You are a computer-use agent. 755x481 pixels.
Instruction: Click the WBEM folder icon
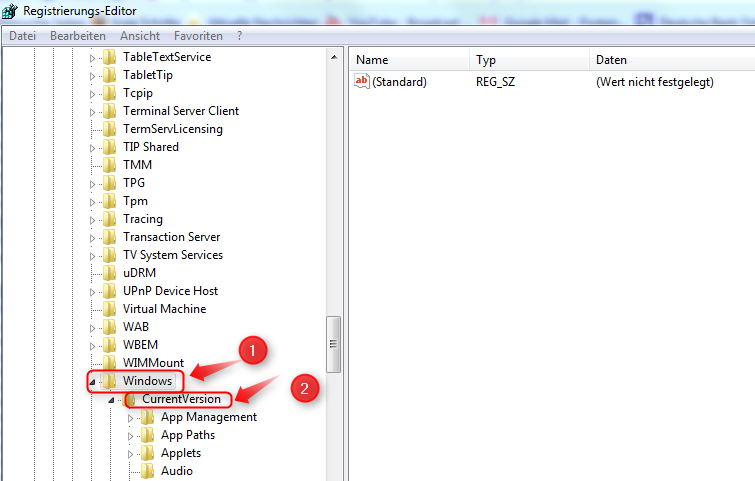point(109,345)
